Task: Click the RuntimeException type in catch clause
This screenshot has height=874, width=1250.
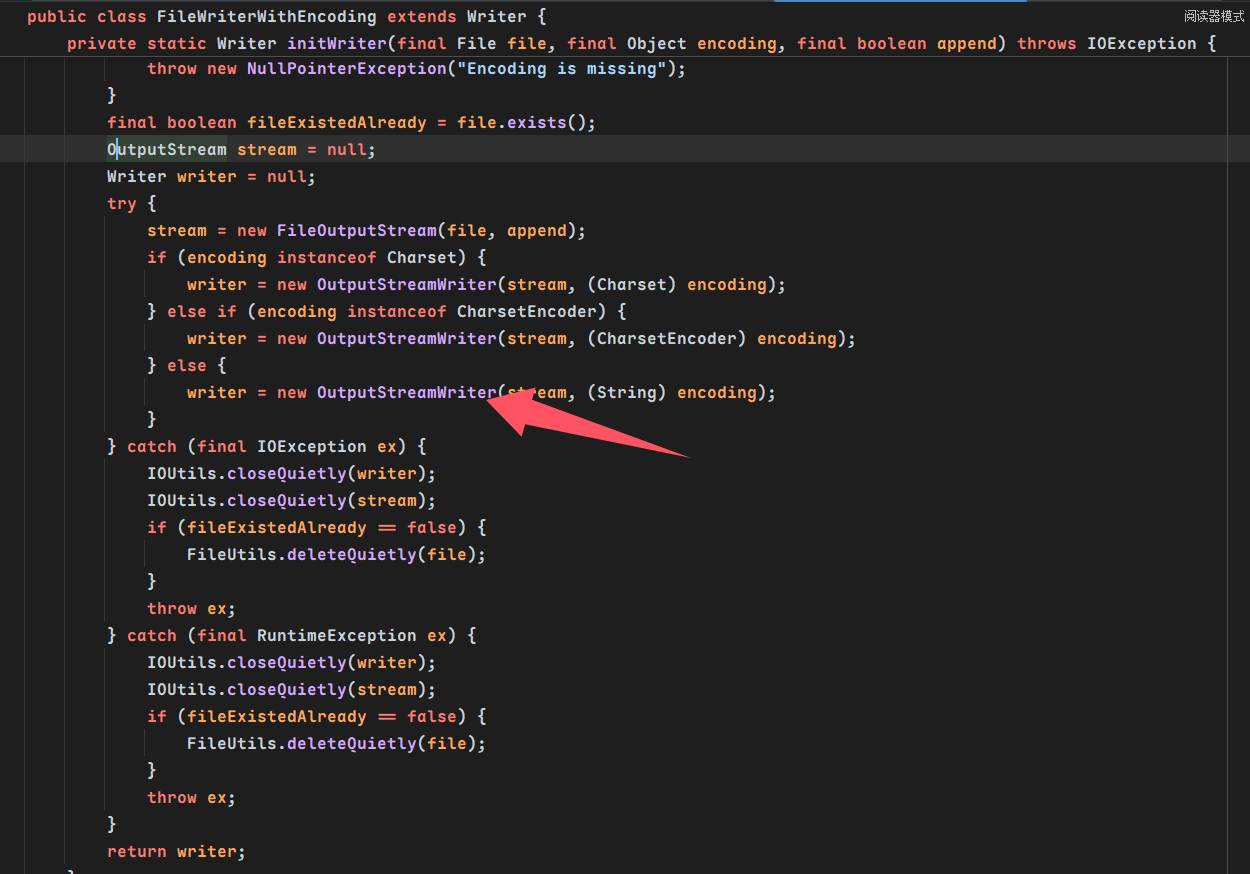Action: pos(336,636)
